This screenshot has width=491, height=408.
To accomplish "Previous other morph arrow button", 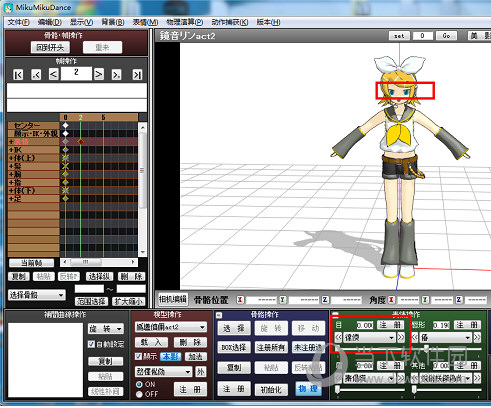I will [x=415, y=378].
